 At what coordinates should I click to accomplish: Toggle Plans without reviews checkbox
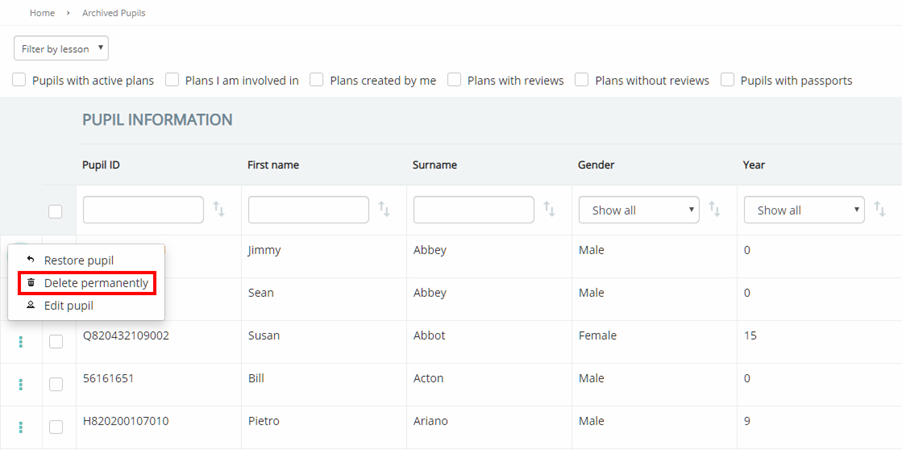[582, 80]
